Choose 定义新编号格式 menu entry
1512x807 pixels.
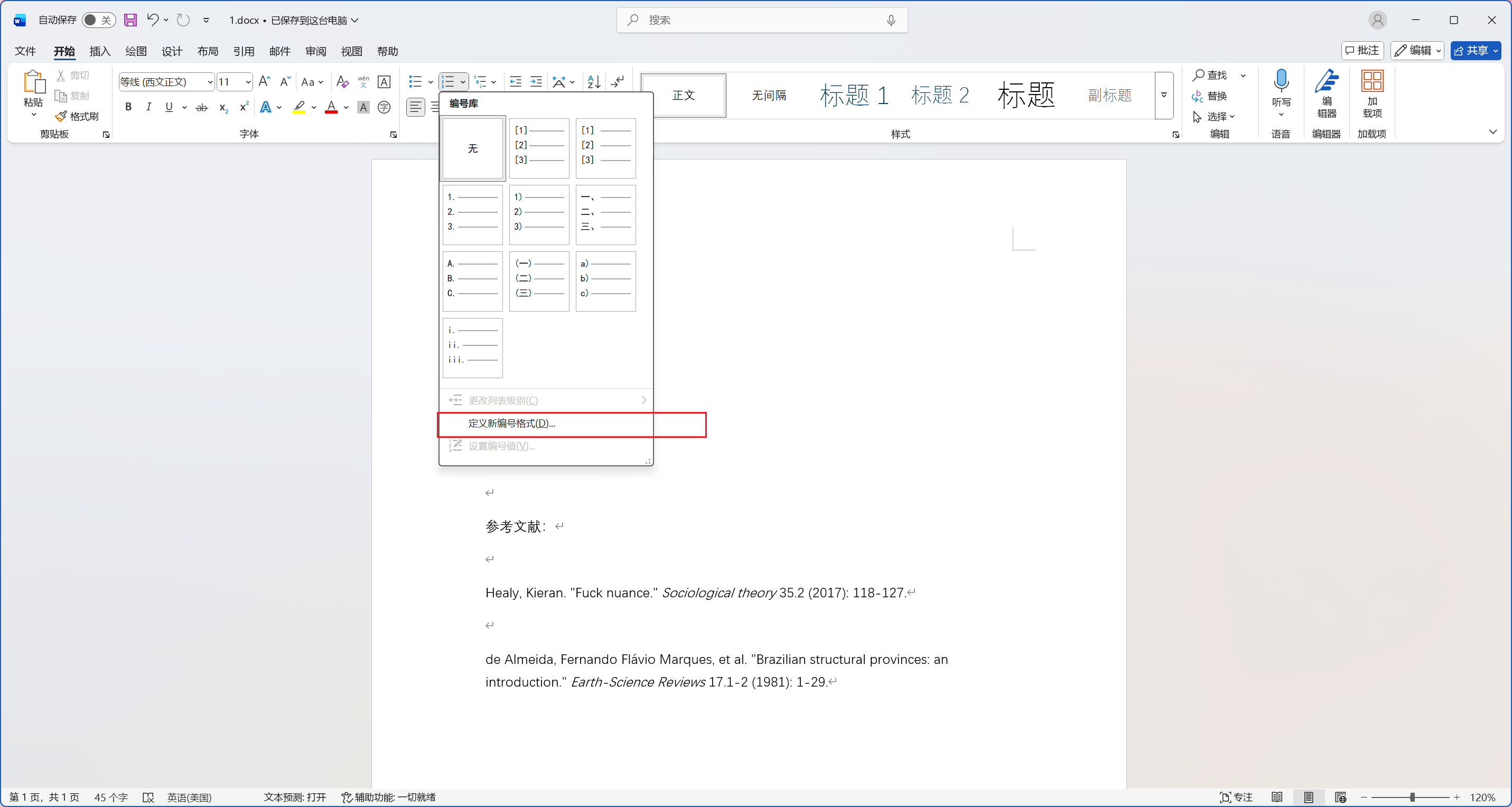pos(511,423)
